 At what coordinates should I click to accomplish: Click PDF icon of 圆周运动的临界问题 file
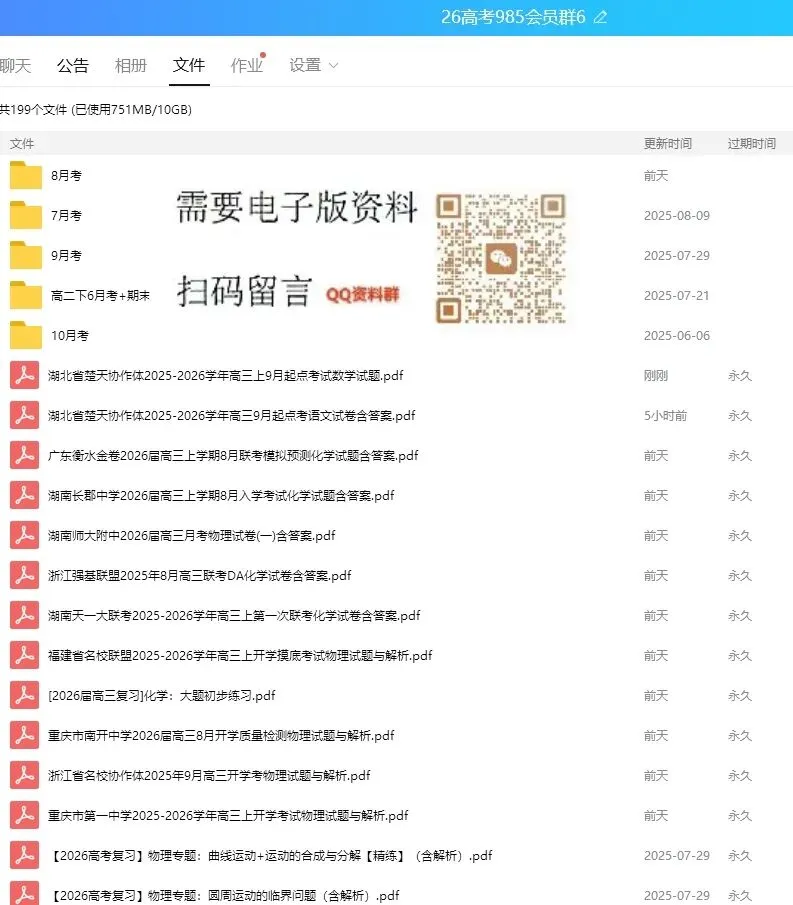24,893
